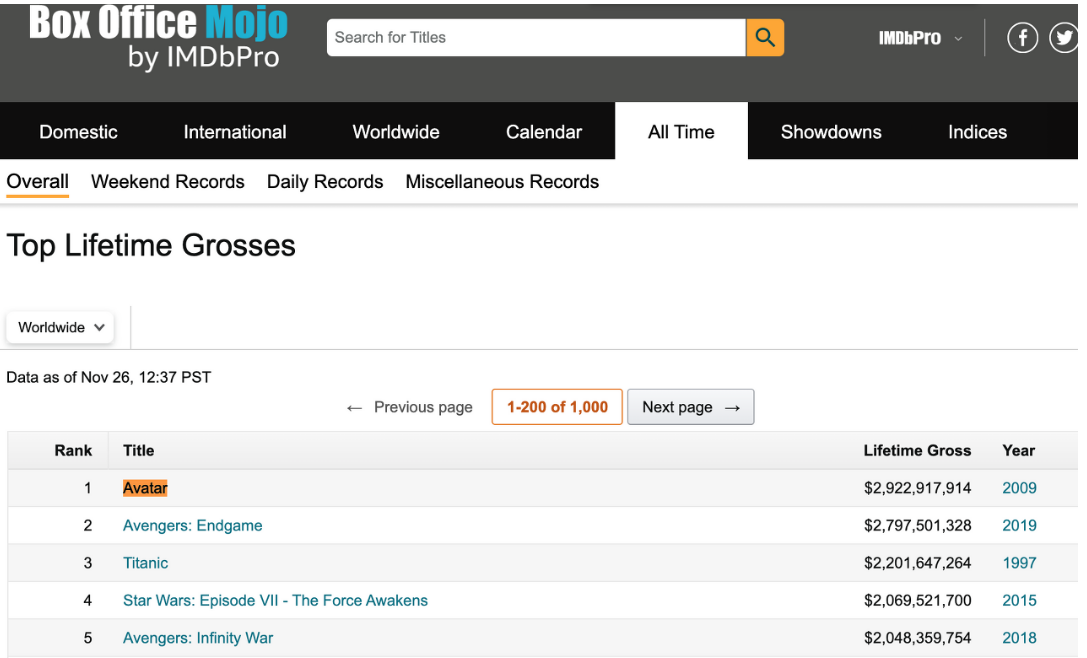Open the Titanic title link
1087x658 pixels.
coord(146,563)
